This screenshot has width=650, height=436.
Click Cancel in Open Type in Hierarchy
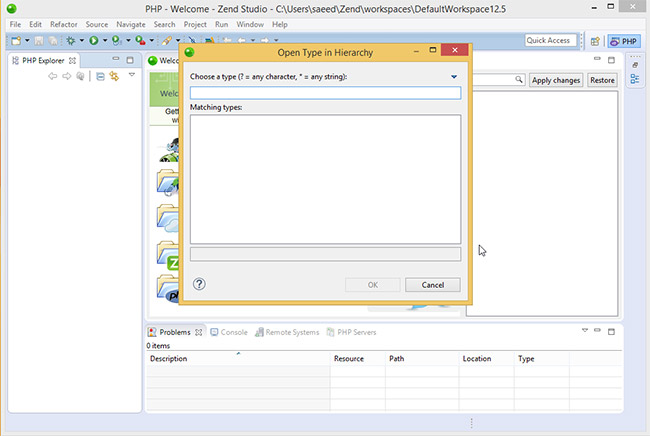432,285
